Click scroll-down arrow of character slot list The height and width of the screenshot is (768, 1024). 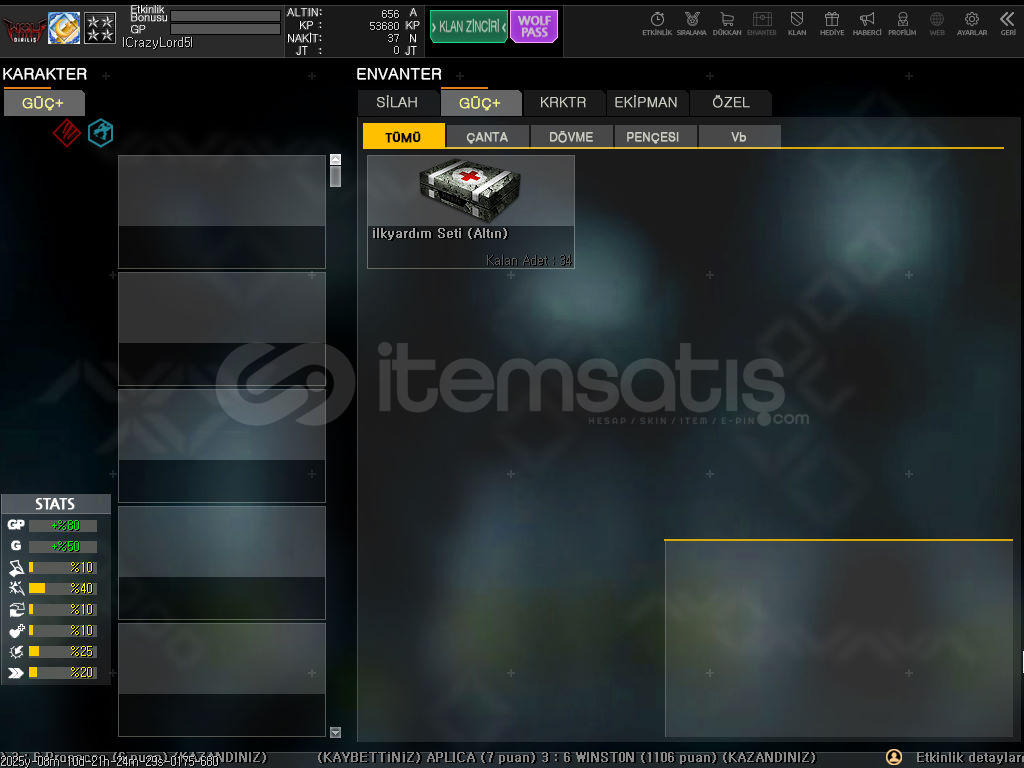[336, 733]
